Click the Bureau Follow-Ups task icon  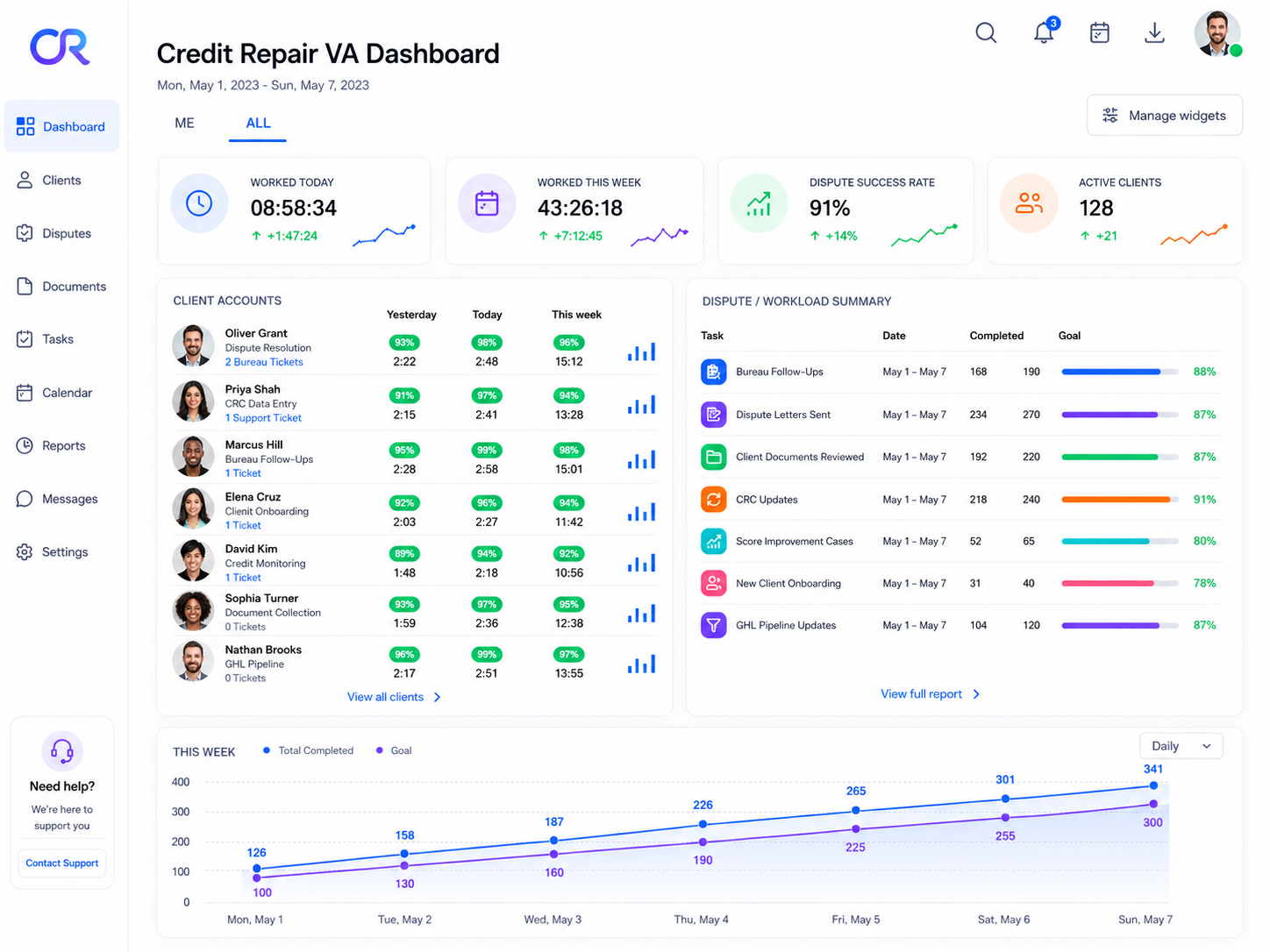(x=714, y=372)
